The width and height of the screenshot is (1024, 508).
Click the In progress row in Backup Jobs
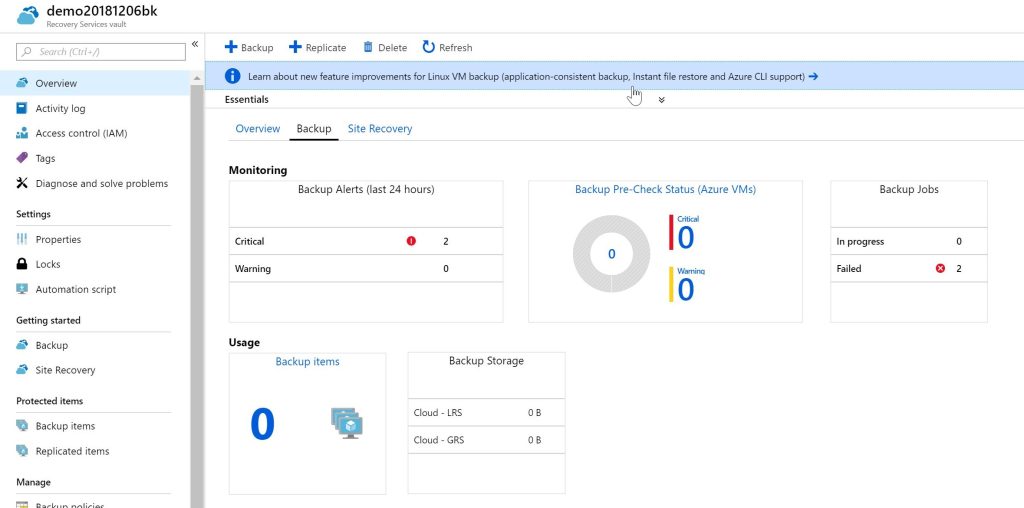[908, 241]
